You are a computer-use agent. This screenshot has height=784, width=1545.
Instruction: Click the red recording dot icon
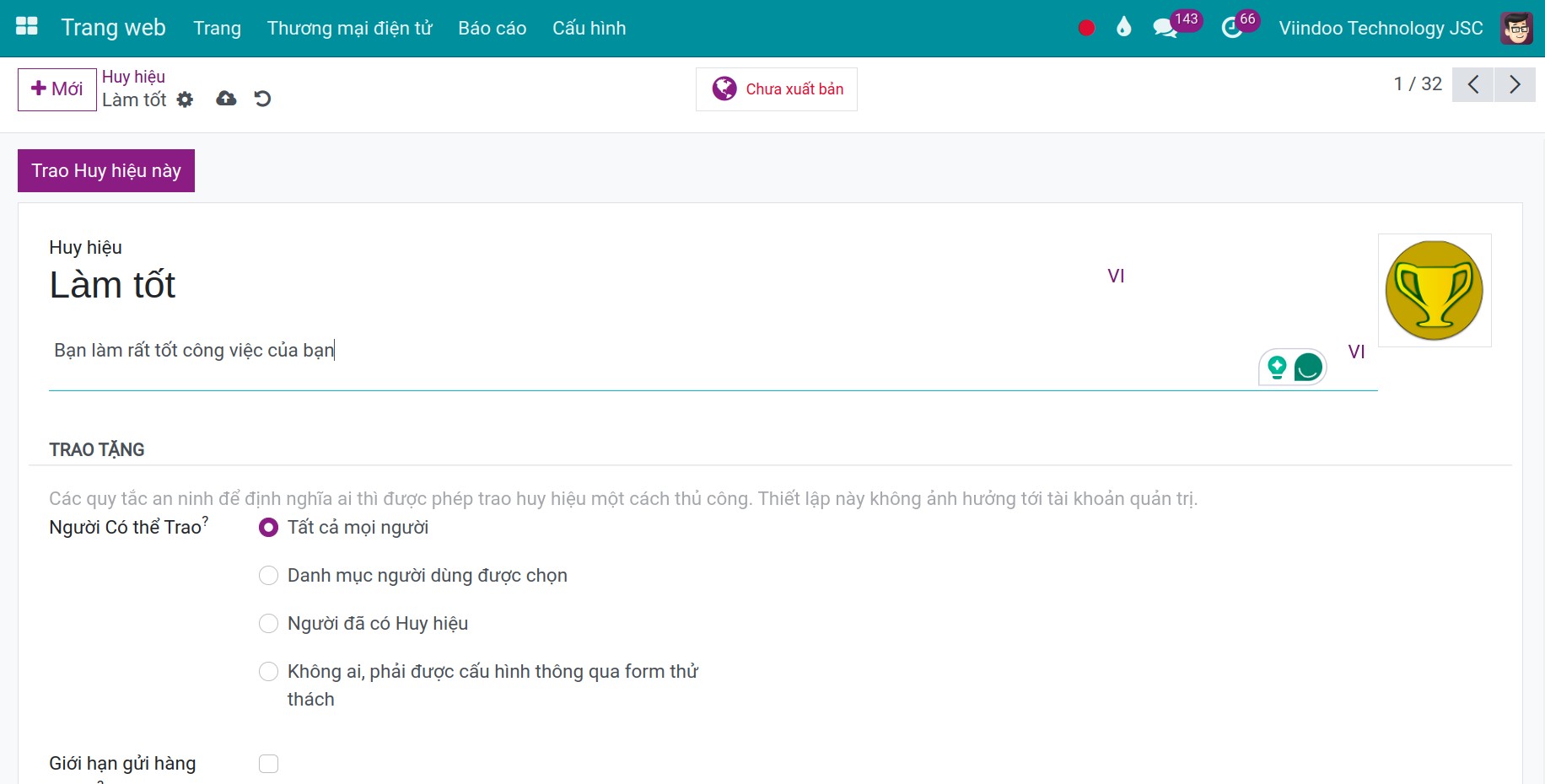pos(1086,28)
